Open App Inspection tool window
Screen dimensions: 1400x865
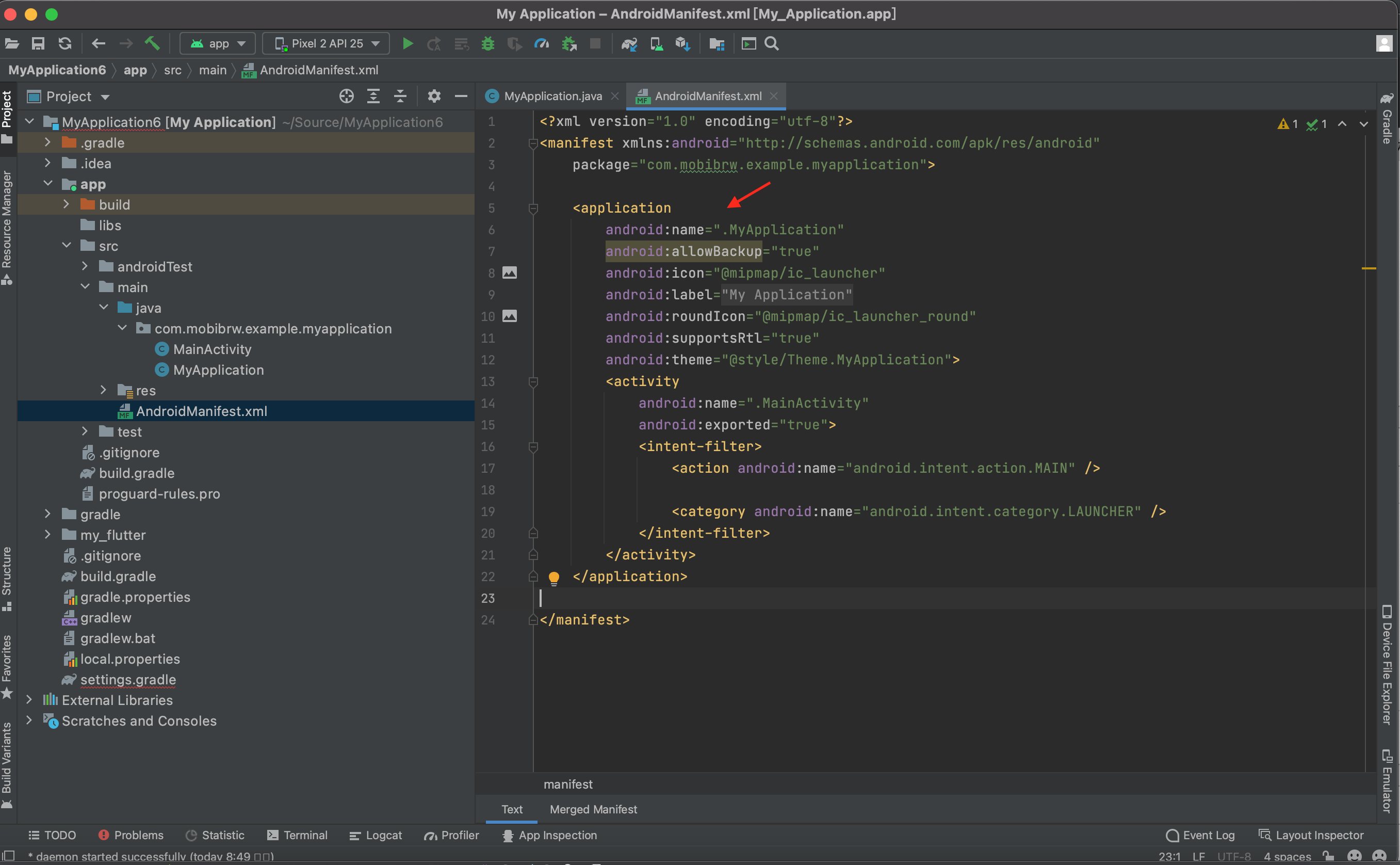pos(549,835)
